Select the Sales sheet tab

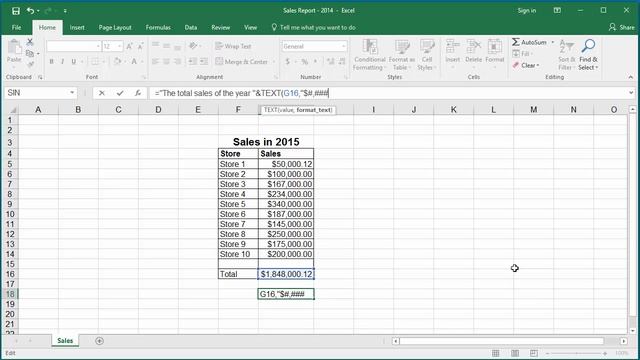(x=65, y=341)
